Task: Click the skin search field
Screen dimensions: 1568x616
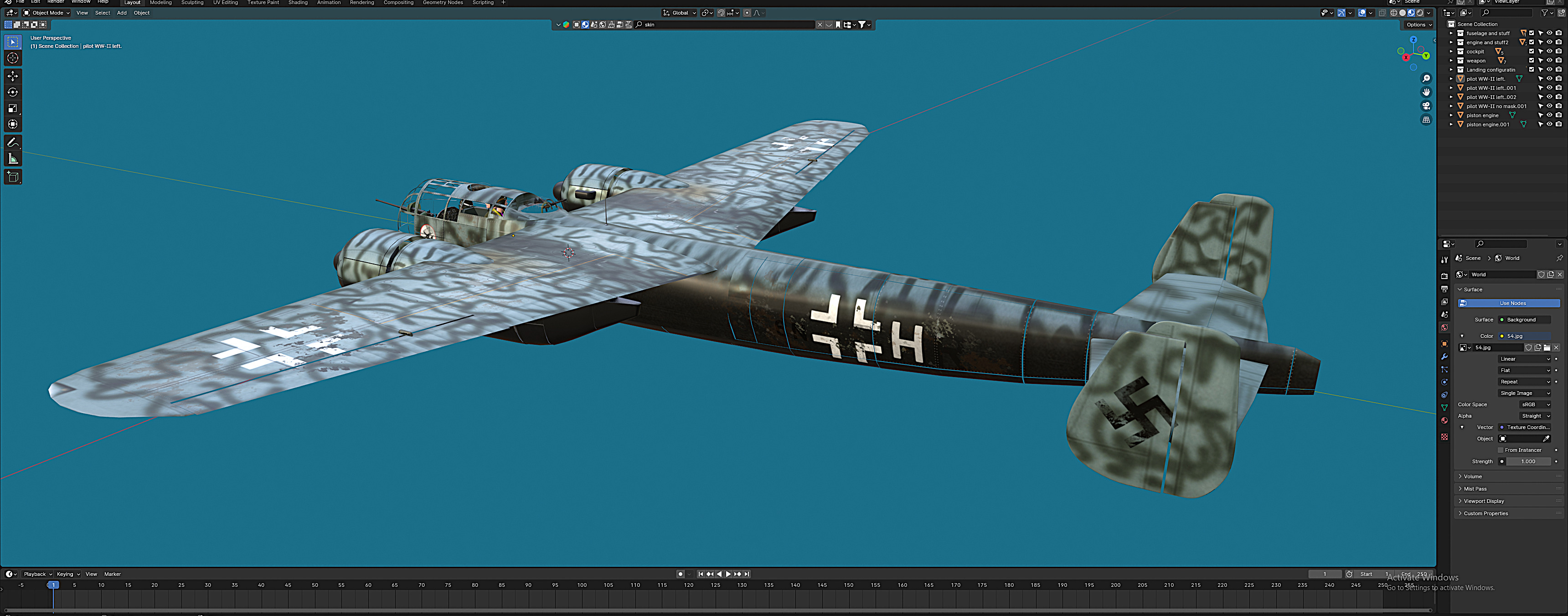Action: [724, 25]
